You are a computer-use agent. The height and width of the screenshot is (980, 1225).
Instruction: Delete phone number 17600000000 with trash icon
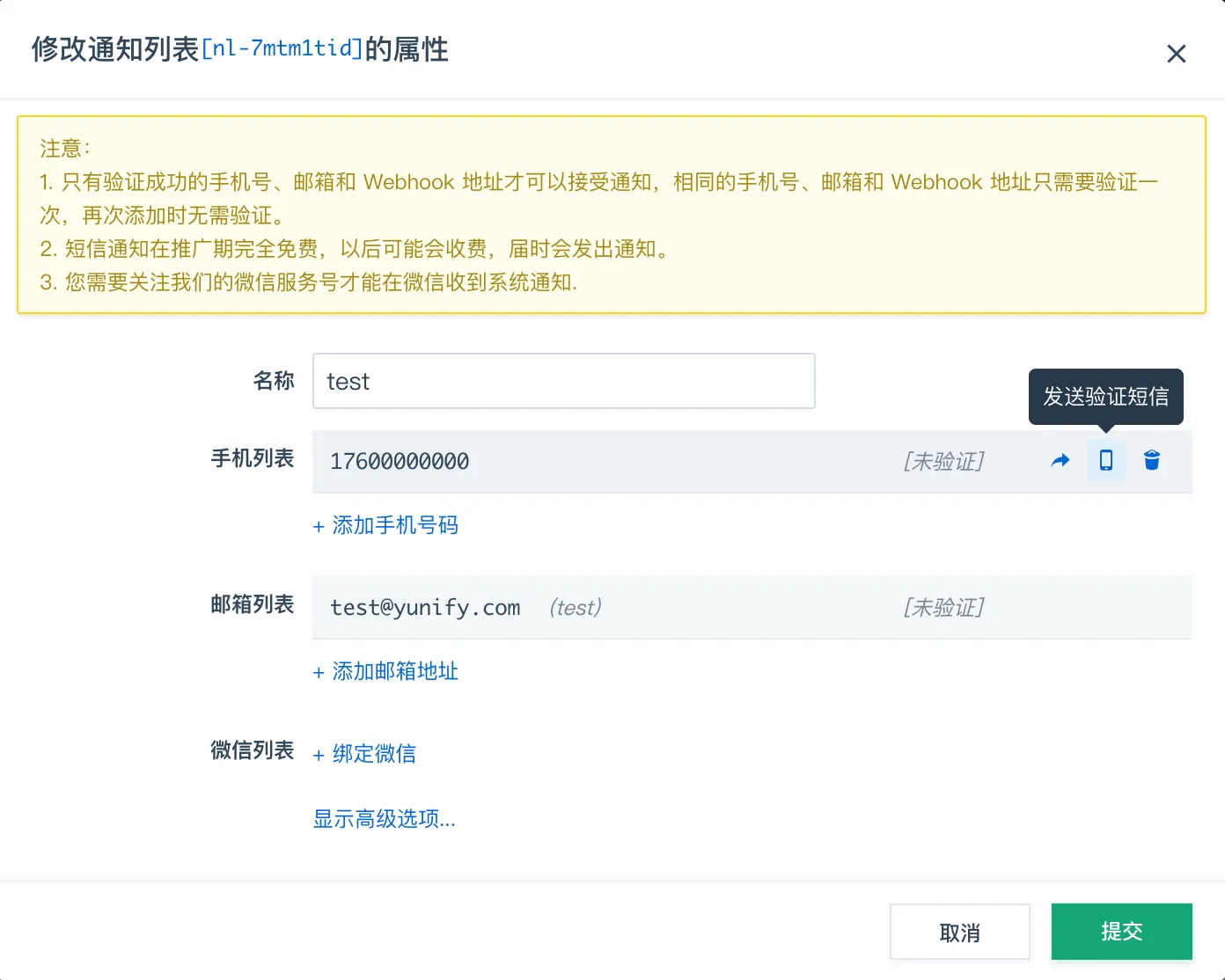[1151, 460]
